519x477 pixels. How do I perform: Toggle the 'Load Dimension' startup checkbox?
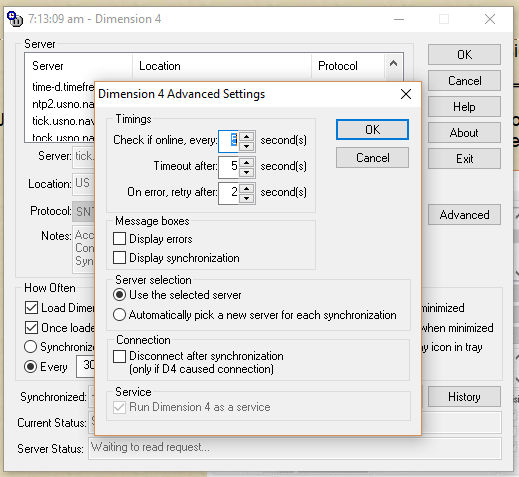[x=31, y=307]
